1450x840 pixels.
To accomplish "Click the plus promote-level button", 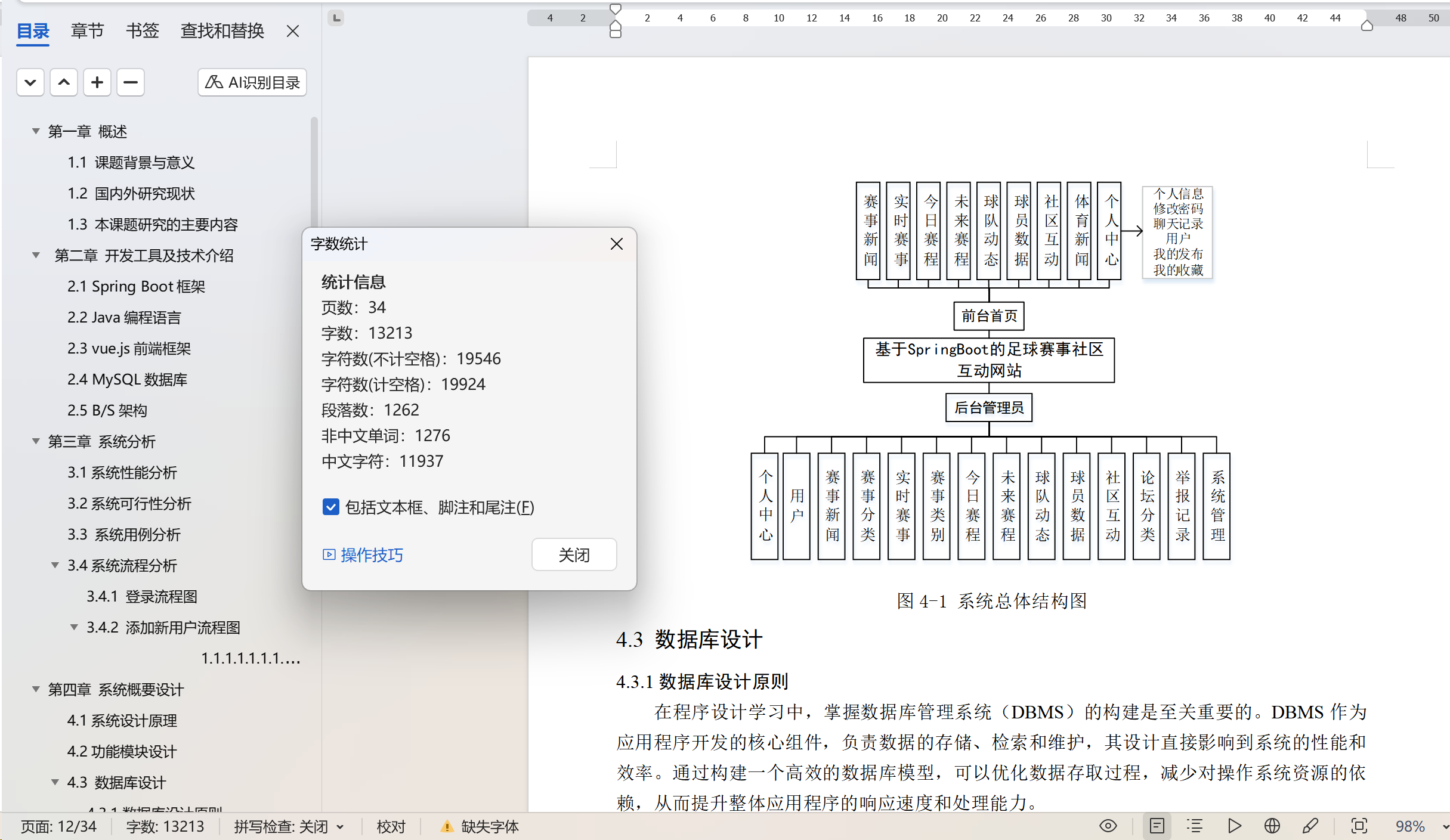I will tap(97, 82).
